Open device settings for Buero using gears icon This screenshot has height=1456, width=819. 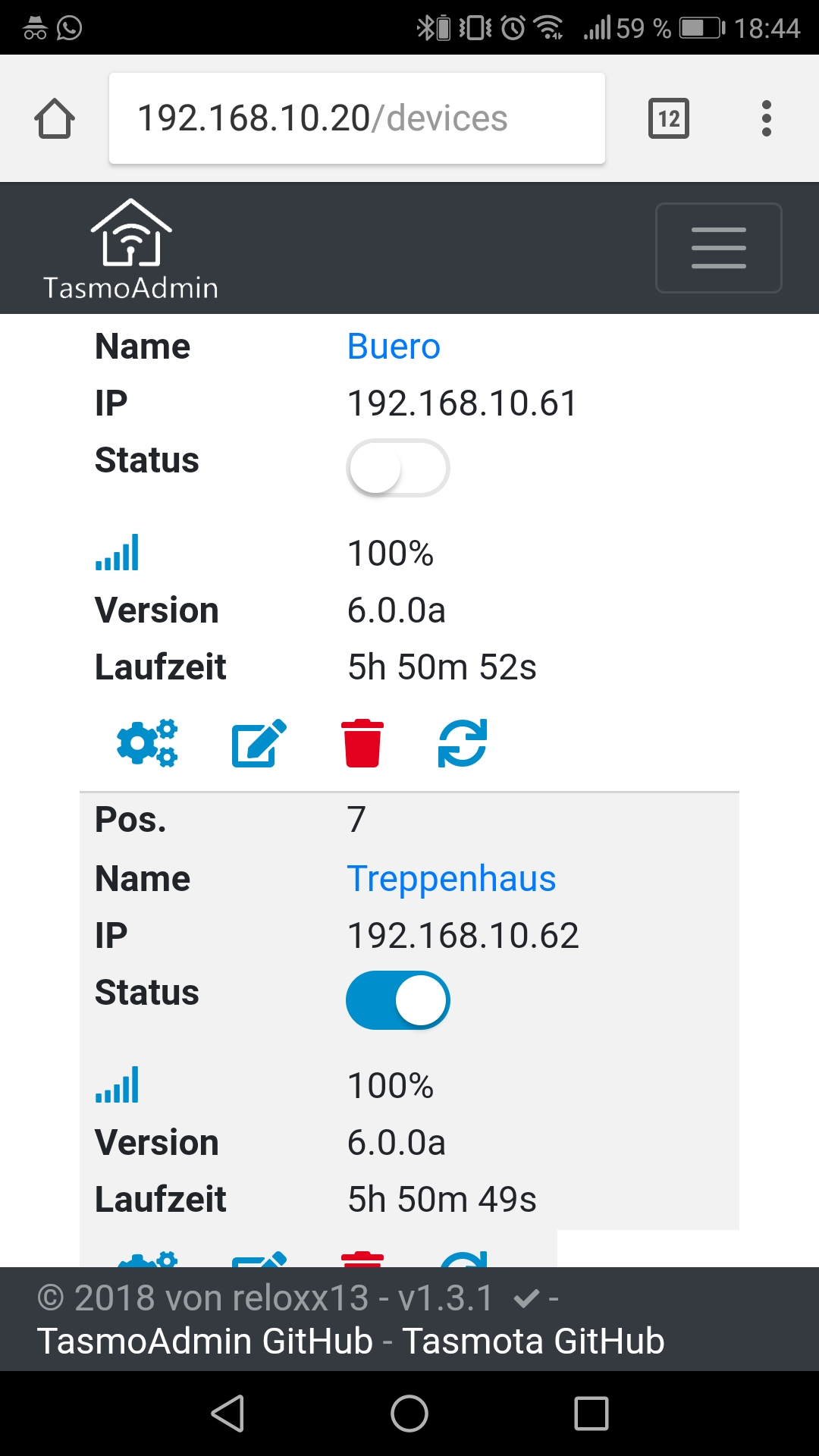[x=146, y=742]
